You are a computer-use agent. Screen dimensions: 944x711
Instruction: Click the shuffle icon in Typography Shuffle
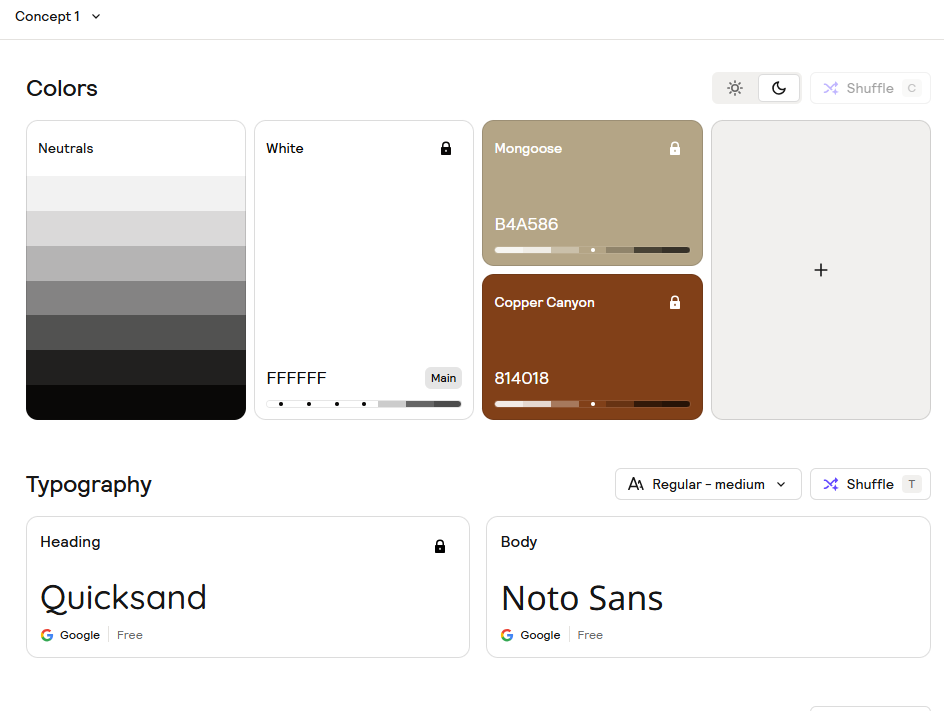coord(831,484)
